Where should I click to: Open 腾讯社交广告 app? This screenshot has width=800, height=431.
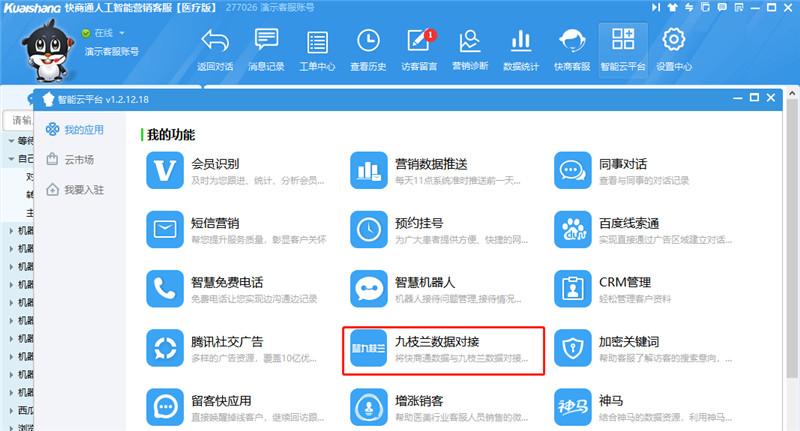click(x=164, y=349)
